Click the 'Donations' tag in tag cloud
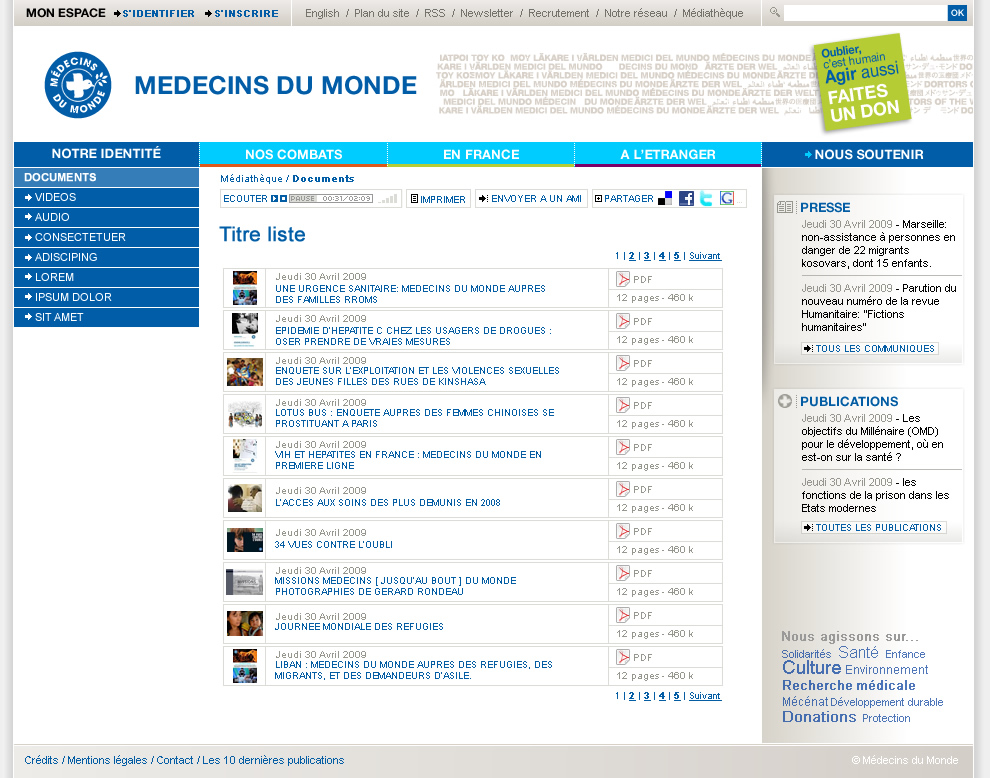The image size is (990, 778). (819, 717)
